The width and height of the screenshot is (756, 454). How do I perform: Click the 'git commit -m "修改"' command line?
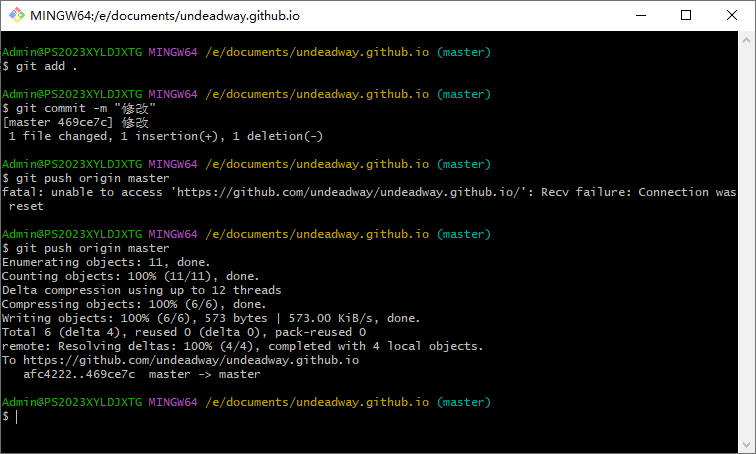79,108
